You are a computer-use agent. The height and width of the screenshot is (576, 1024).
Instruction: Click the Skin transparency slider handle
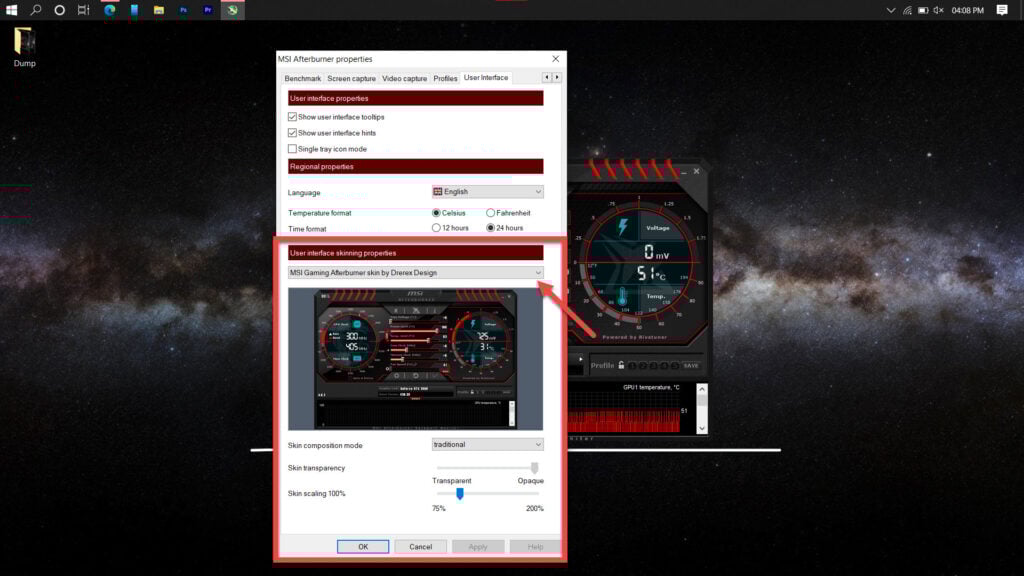[x=534, y=468]
